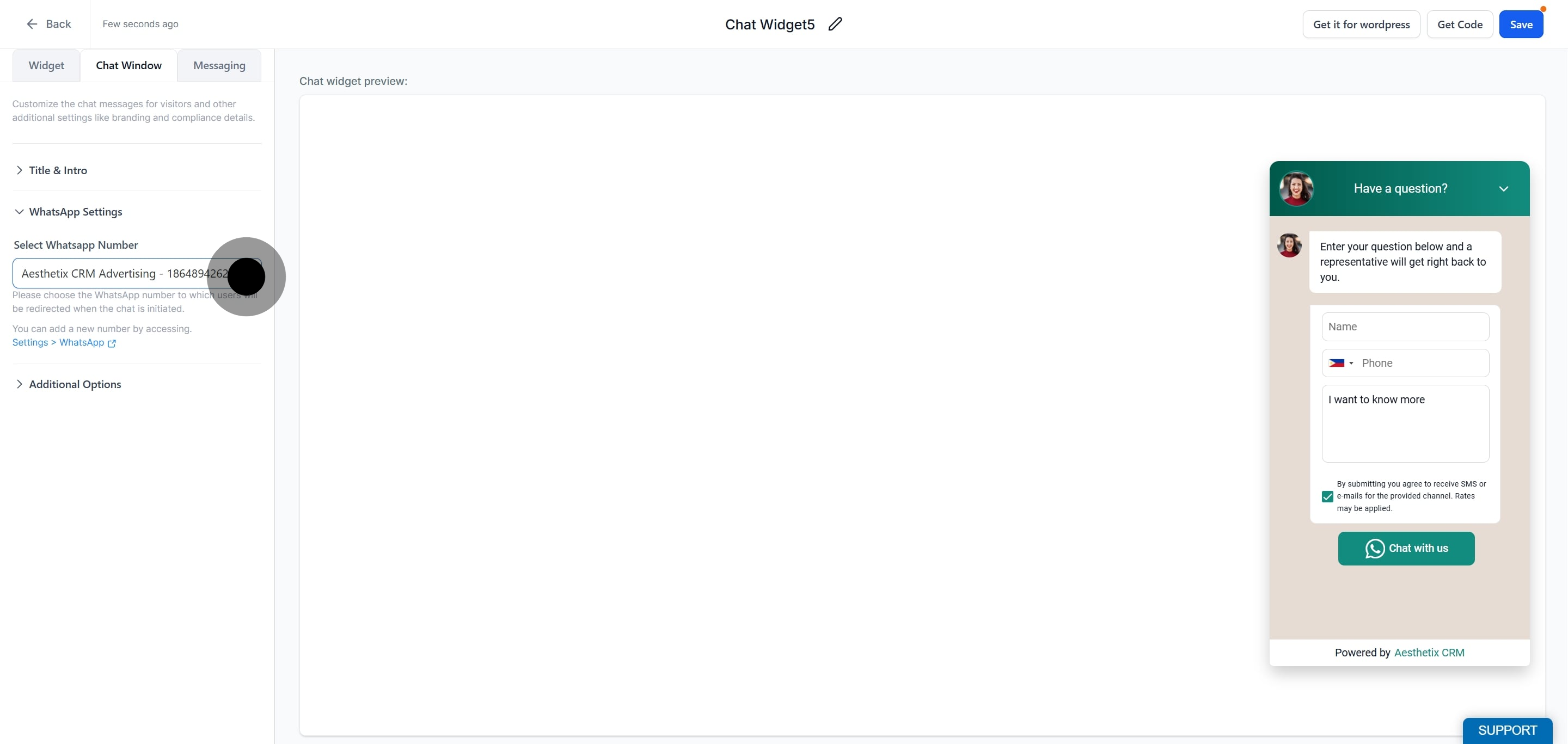Image resolution: width=1568 pixels, height=744 pixels.
Task: Click the Philippine flag country selector
Action: point(1341,363)
